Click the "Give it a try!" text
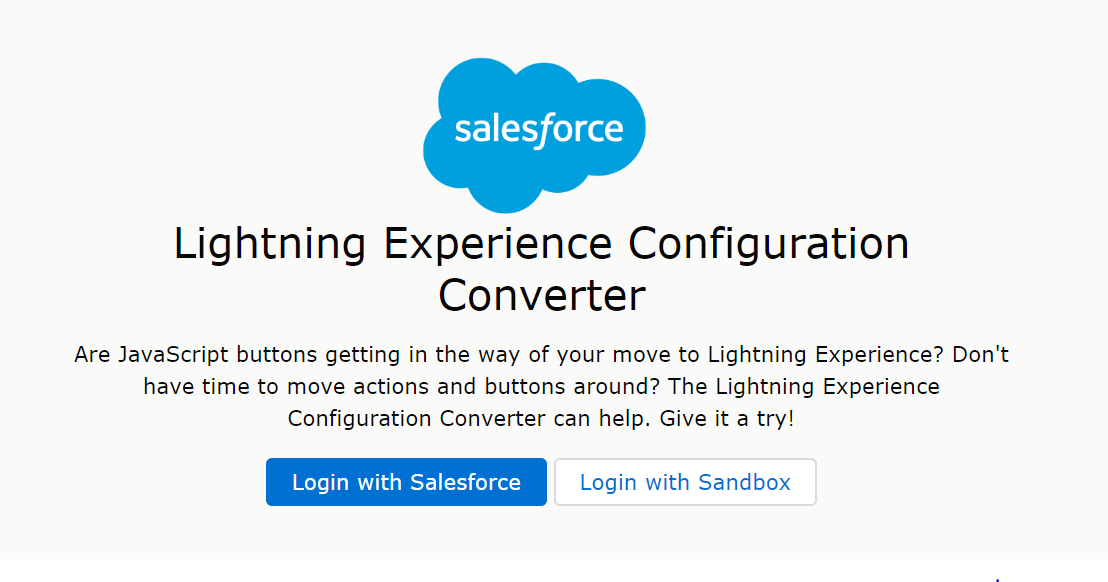This screenshot has width=1108, height=582. pyautogui.click(x=727, y=418)
